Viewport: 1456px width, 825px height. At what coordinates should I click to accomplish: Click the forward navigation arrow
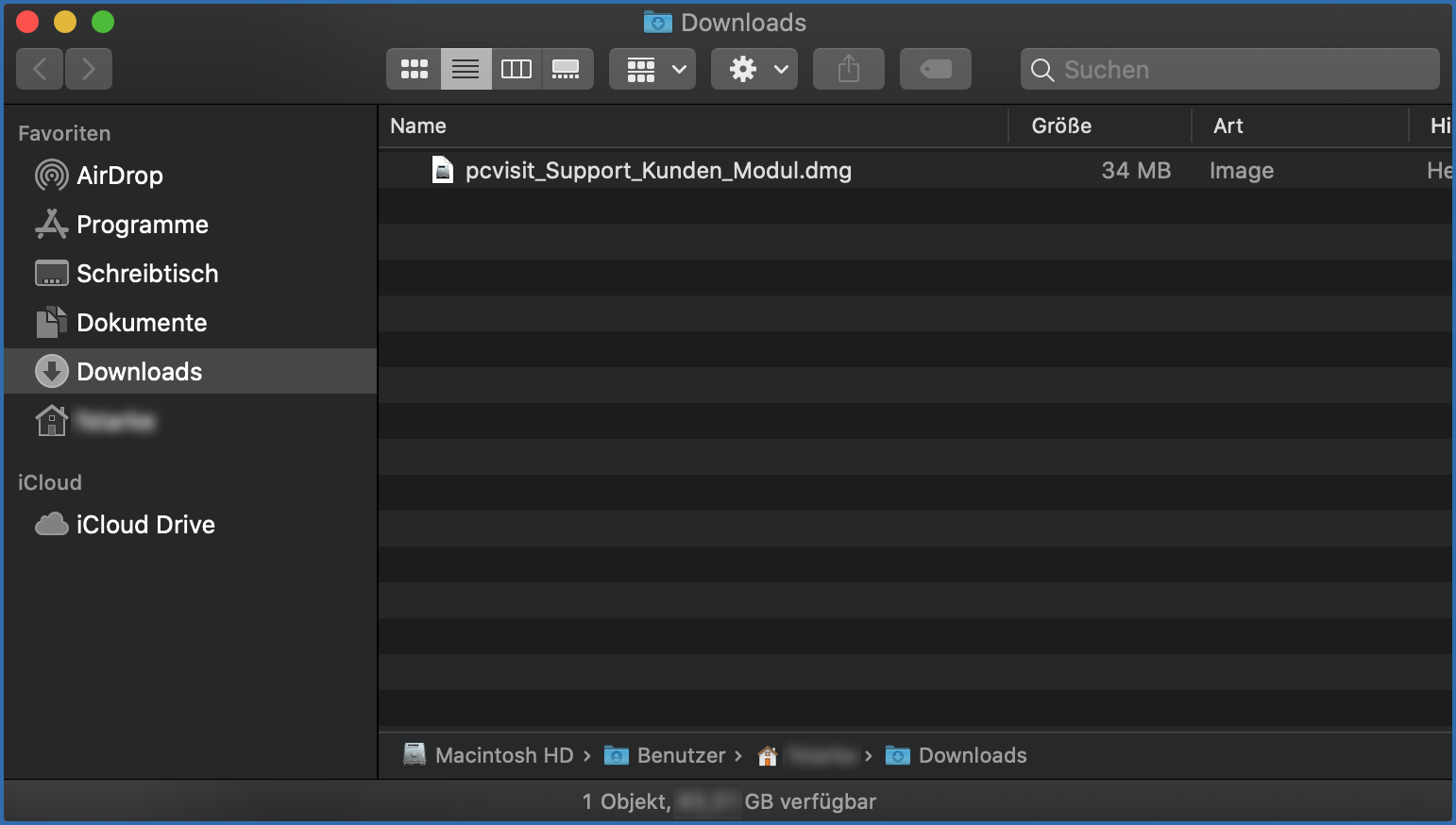(x=89, y=68)
